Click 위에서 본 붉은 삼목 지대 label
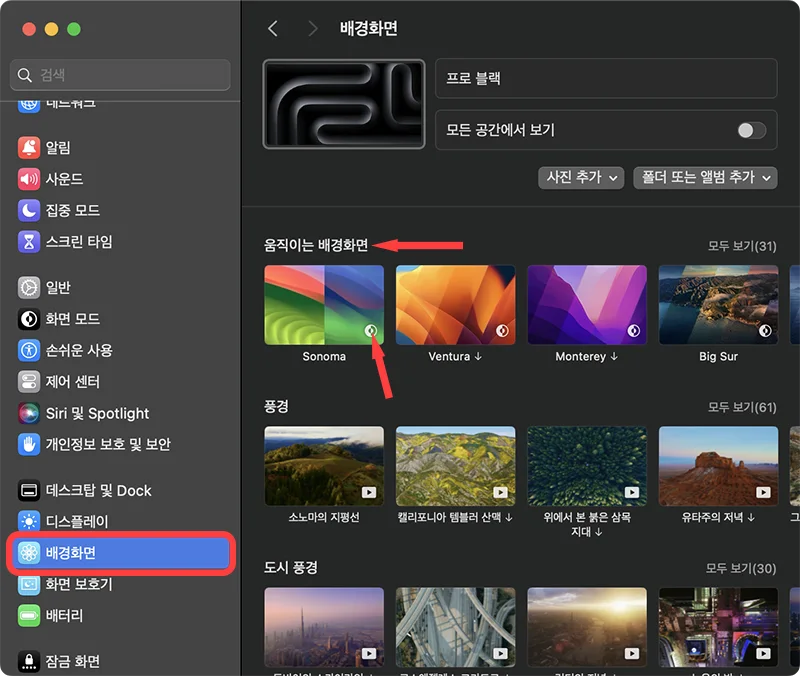 tap(587, 524)
